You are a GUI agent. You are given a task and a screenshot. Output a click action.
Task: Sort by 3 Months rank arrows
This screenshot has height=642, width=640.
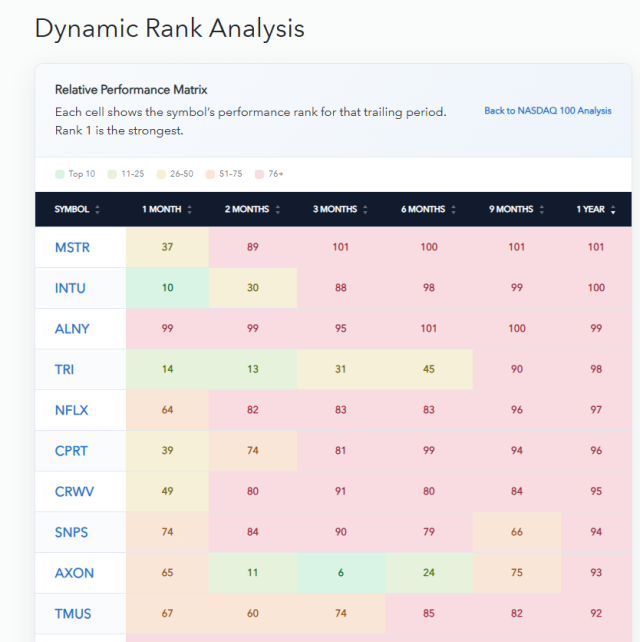365,210
